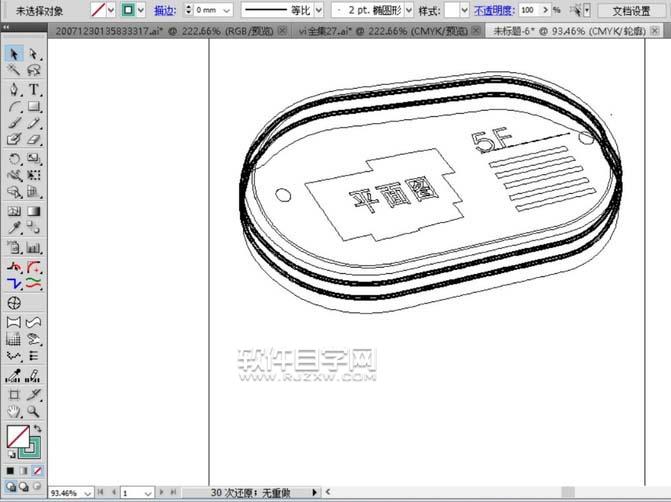Select the Free Transform tool

click(x=33, y=175)
